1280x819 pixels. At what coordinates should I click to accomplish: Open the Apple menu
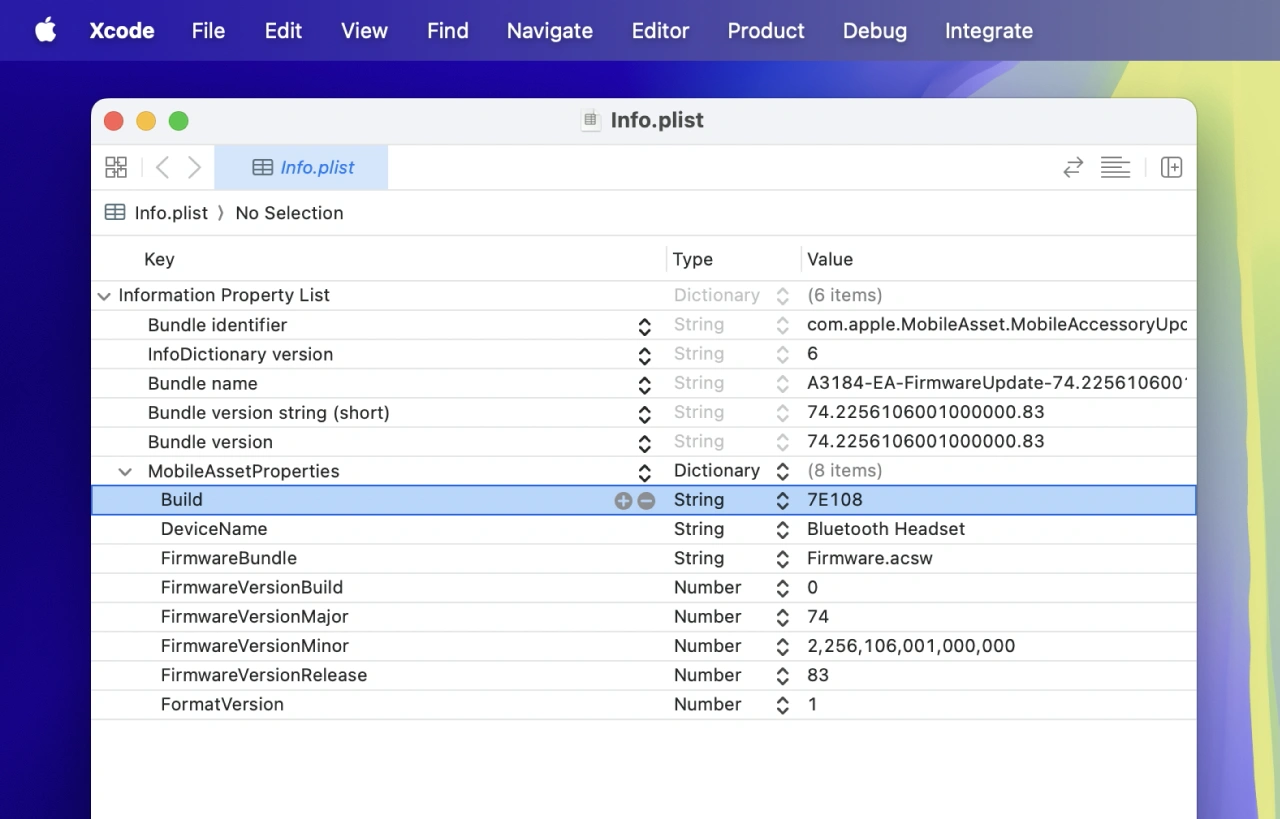coord(46,31)
